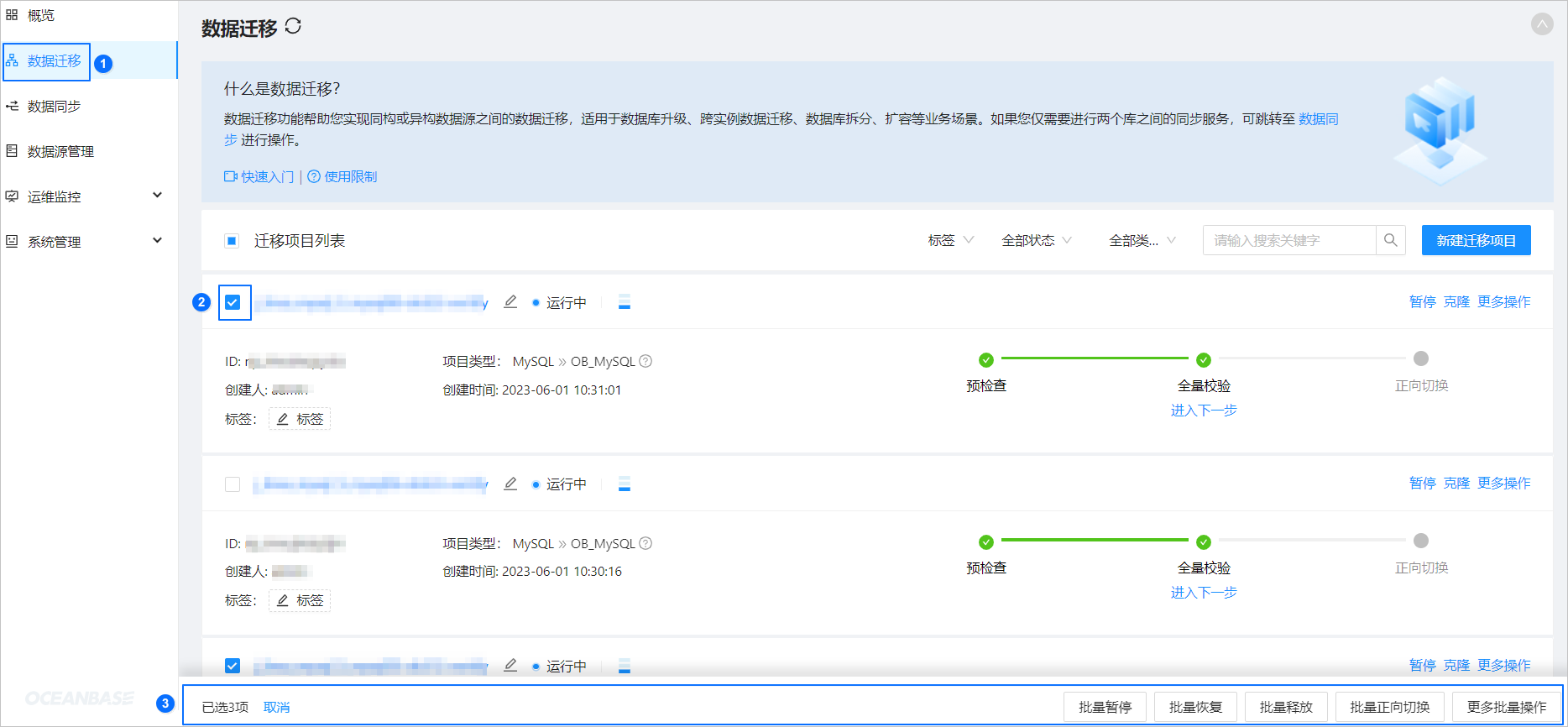1568x727 pixels.
Task: Click the blue bars icon in first project header
Action: click(x=625, y=302)
